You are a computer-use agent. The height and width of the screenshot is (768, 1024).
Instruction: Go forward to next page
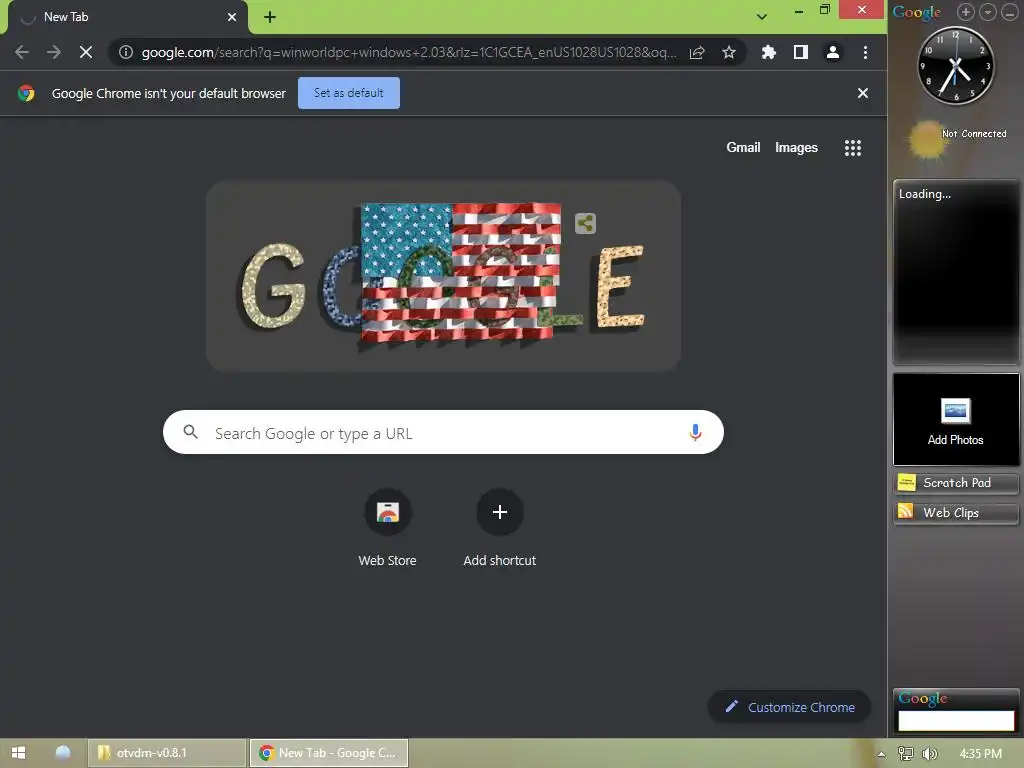(x=54, y=52)
